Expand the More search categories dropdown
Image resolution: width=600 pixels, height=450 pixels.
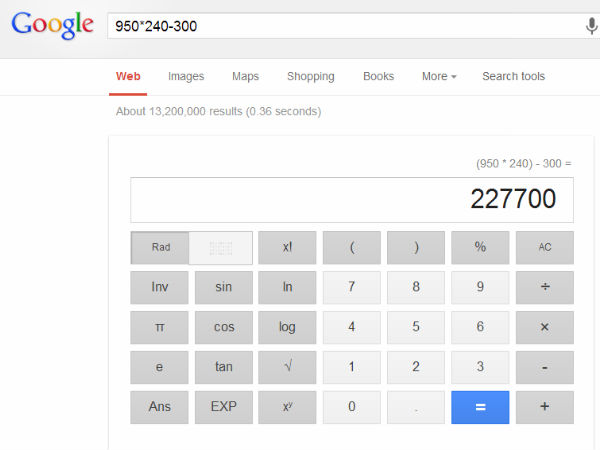[439, 76]
